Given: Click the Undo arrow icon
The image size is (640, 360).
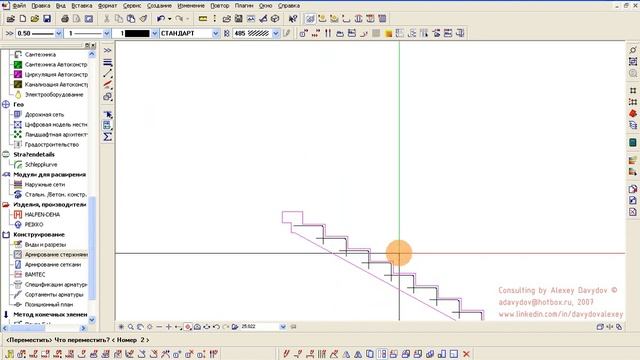Looking at the screenshot, I should [x=161, y=19].
